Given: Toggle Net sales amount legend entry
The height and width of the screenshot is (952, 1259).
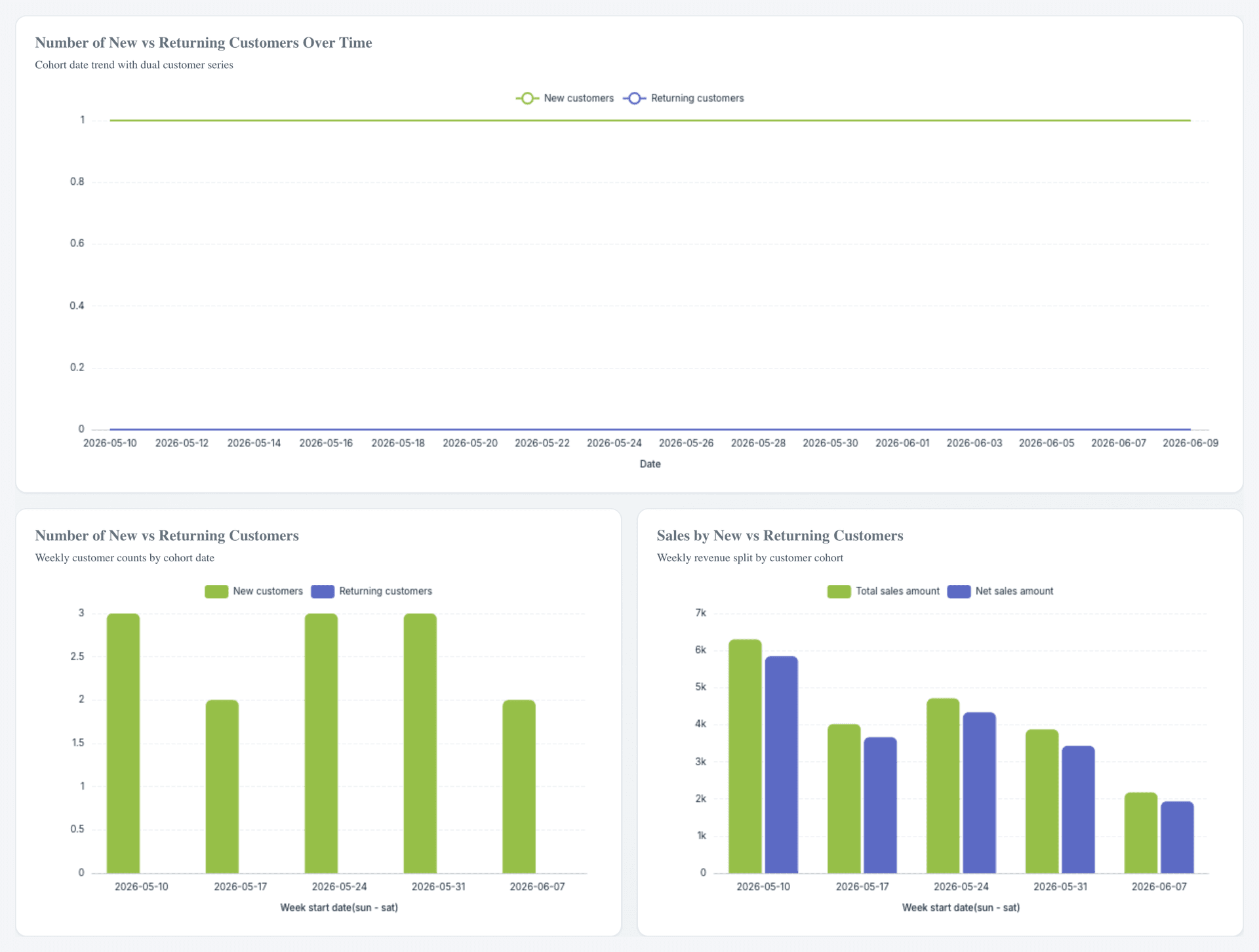Looking at the screenshot, I should pyautogui.click(x=1000, y=591).
